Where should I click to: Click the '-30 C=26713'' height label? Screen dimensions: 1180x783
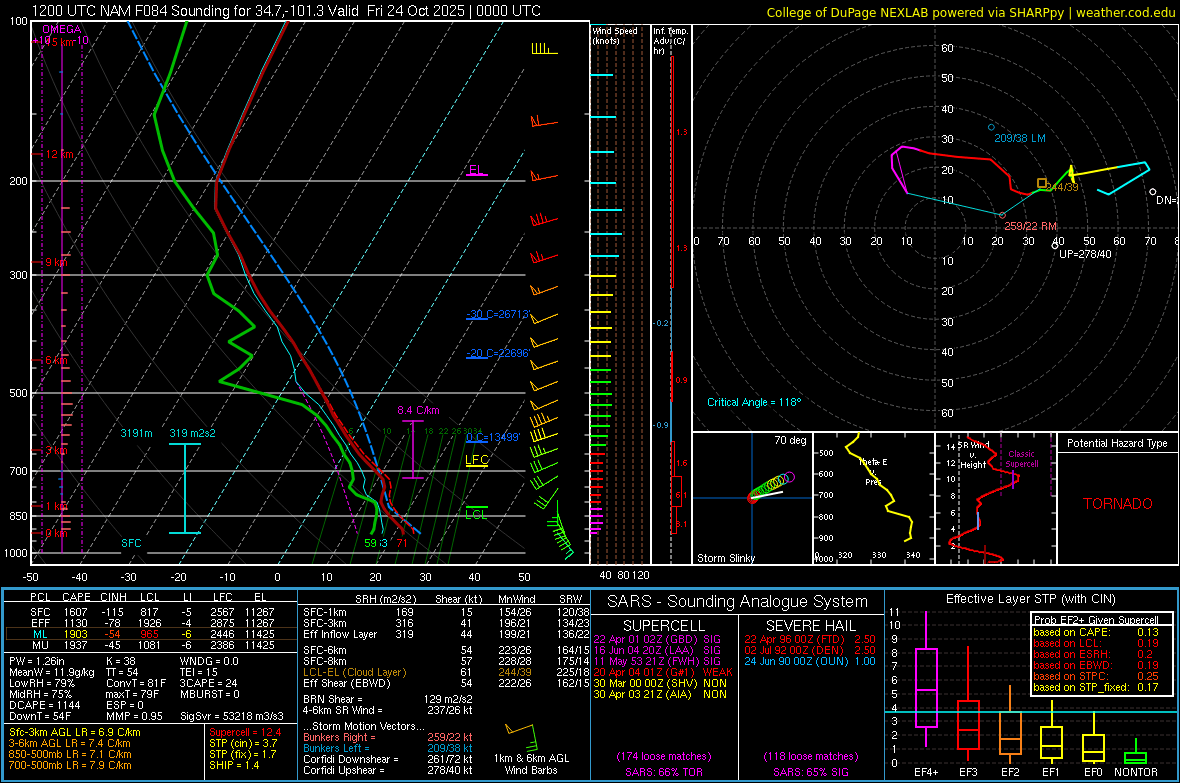[x=498, y=314]
